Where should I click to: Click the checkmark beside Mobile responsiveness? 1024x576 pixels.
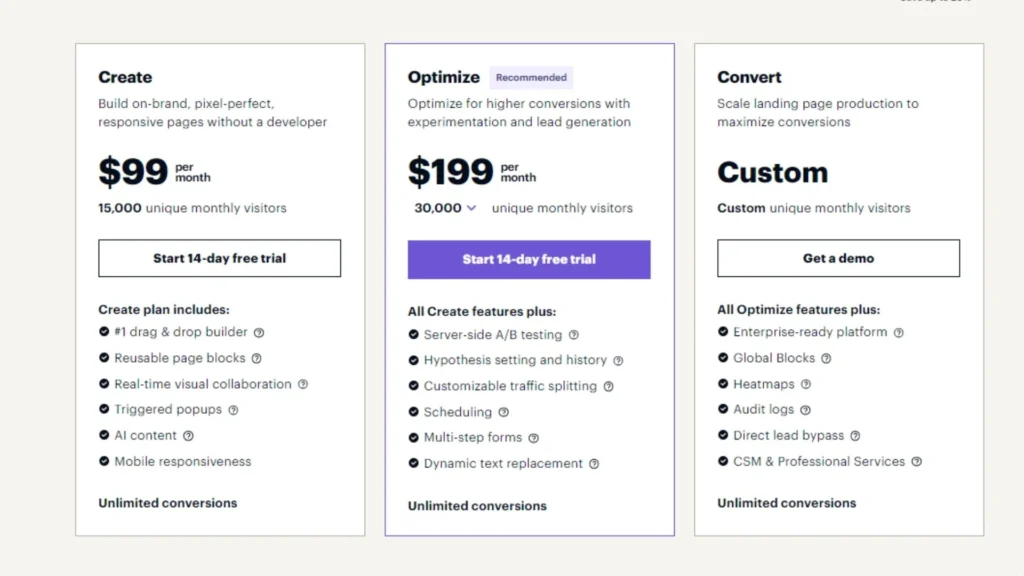(x=105, y=461)
